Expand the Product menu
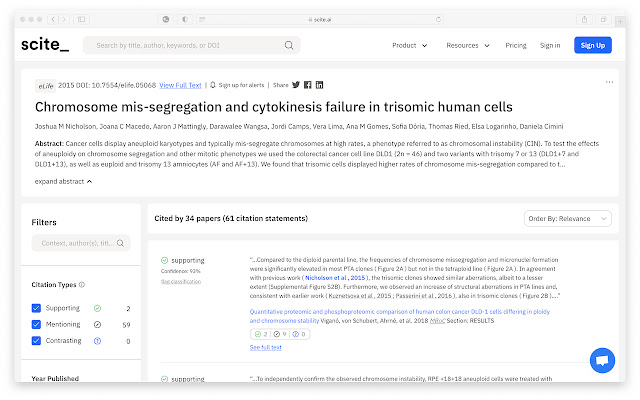The width and height of the screenshot is (640, 400). [x=408, y=45]
